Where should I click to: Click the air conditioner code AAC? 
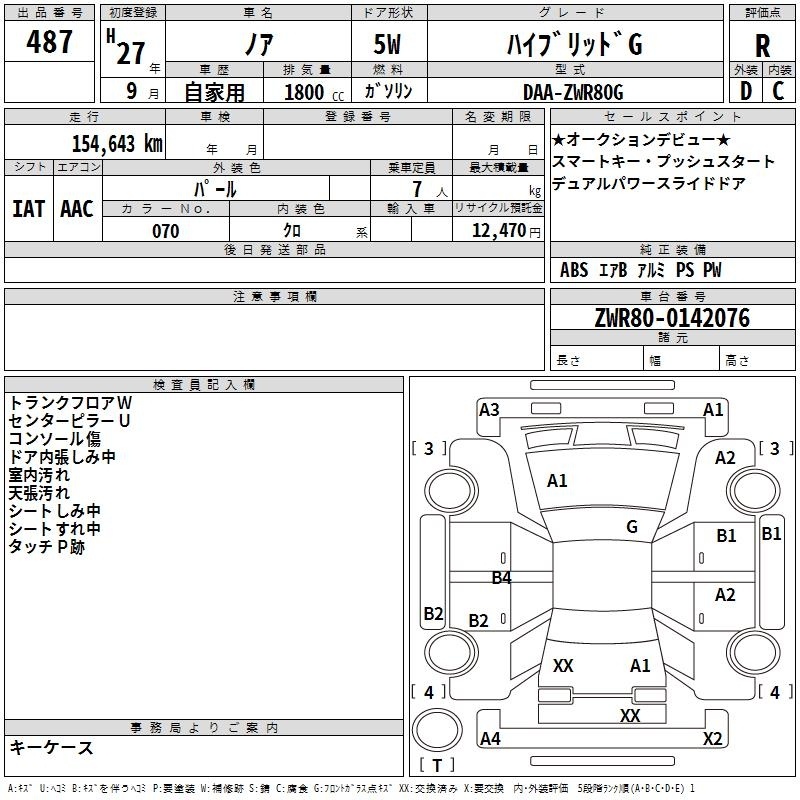pos(77,209)
